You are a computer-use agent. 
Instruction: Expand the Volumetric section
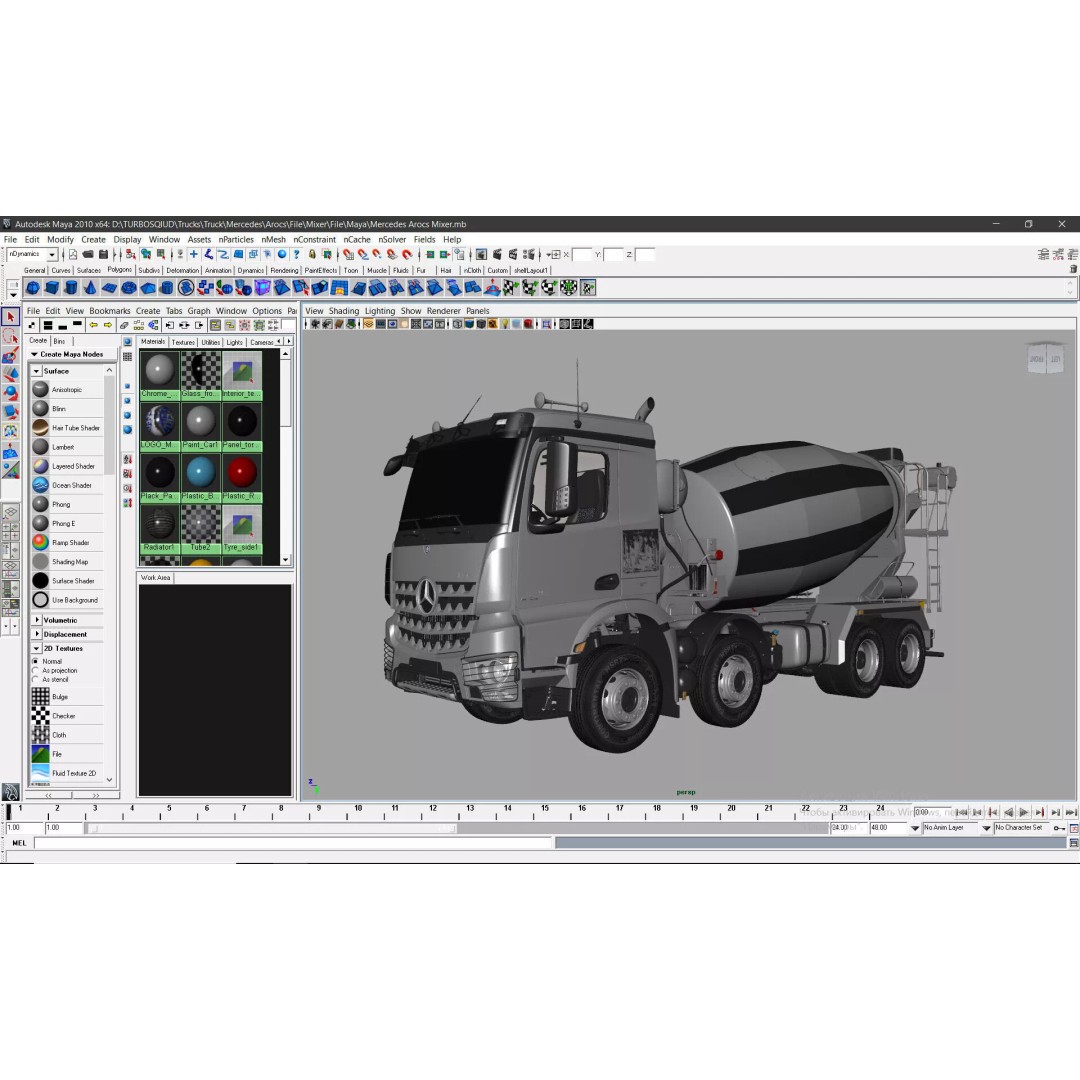tap(37, 620)
